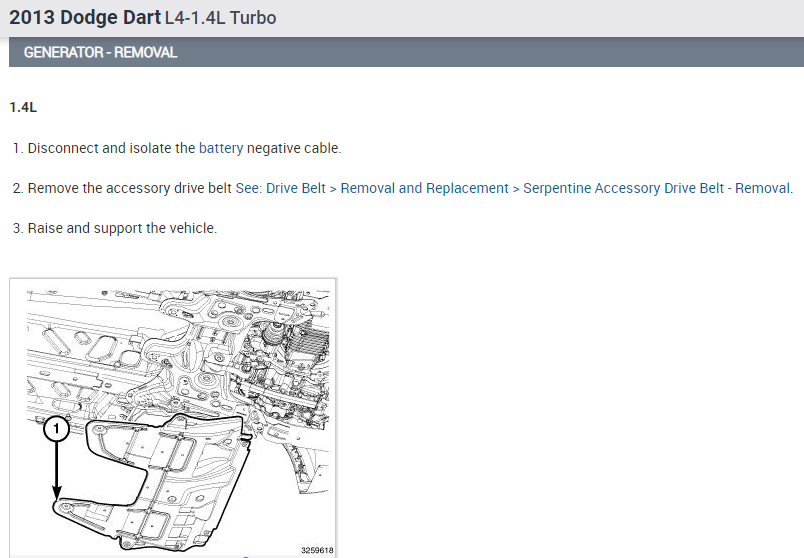The height and width of the screenshot is (558, 804).
Task: Click the Raise and support the vehicle step
Action: tap(123, 228)
